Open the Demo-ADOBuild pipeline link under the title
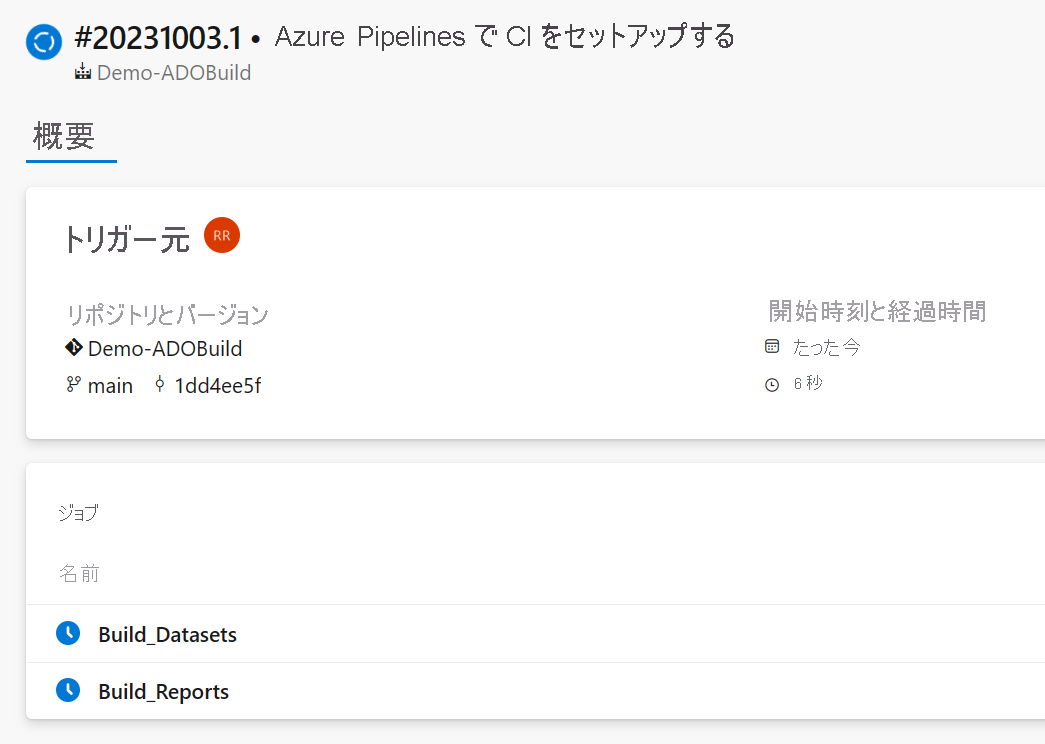The width and height of the screenshot is (1045, 744). pyautogui.click(x=174, y=73)
